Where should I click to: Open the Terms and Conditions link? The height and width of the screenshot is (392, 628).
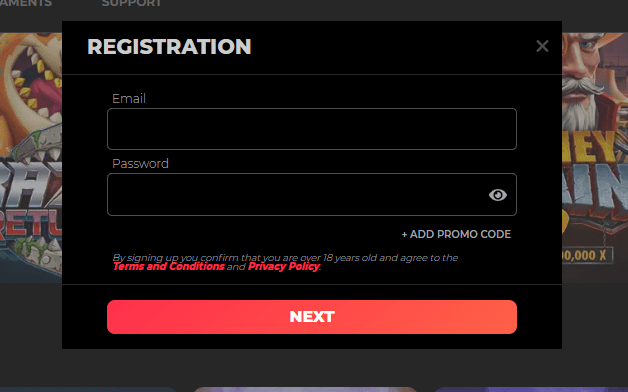tap(169, 267)
